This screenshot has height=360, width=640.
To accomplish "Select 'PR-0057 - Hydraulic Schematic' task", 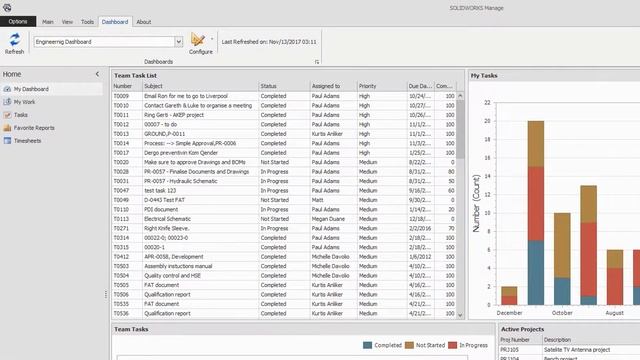I will pyautogui.click(x=284, y=181).
